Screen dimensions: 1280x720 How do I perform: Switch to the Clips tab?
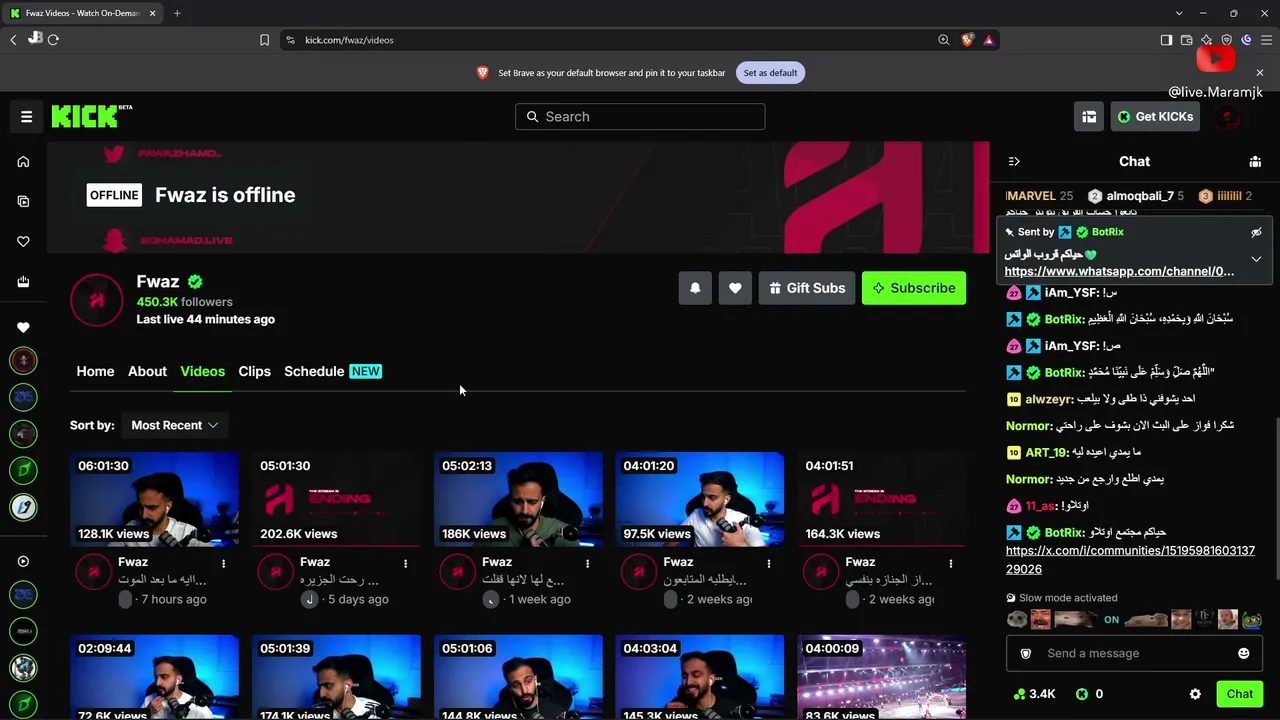coord(254,371)
